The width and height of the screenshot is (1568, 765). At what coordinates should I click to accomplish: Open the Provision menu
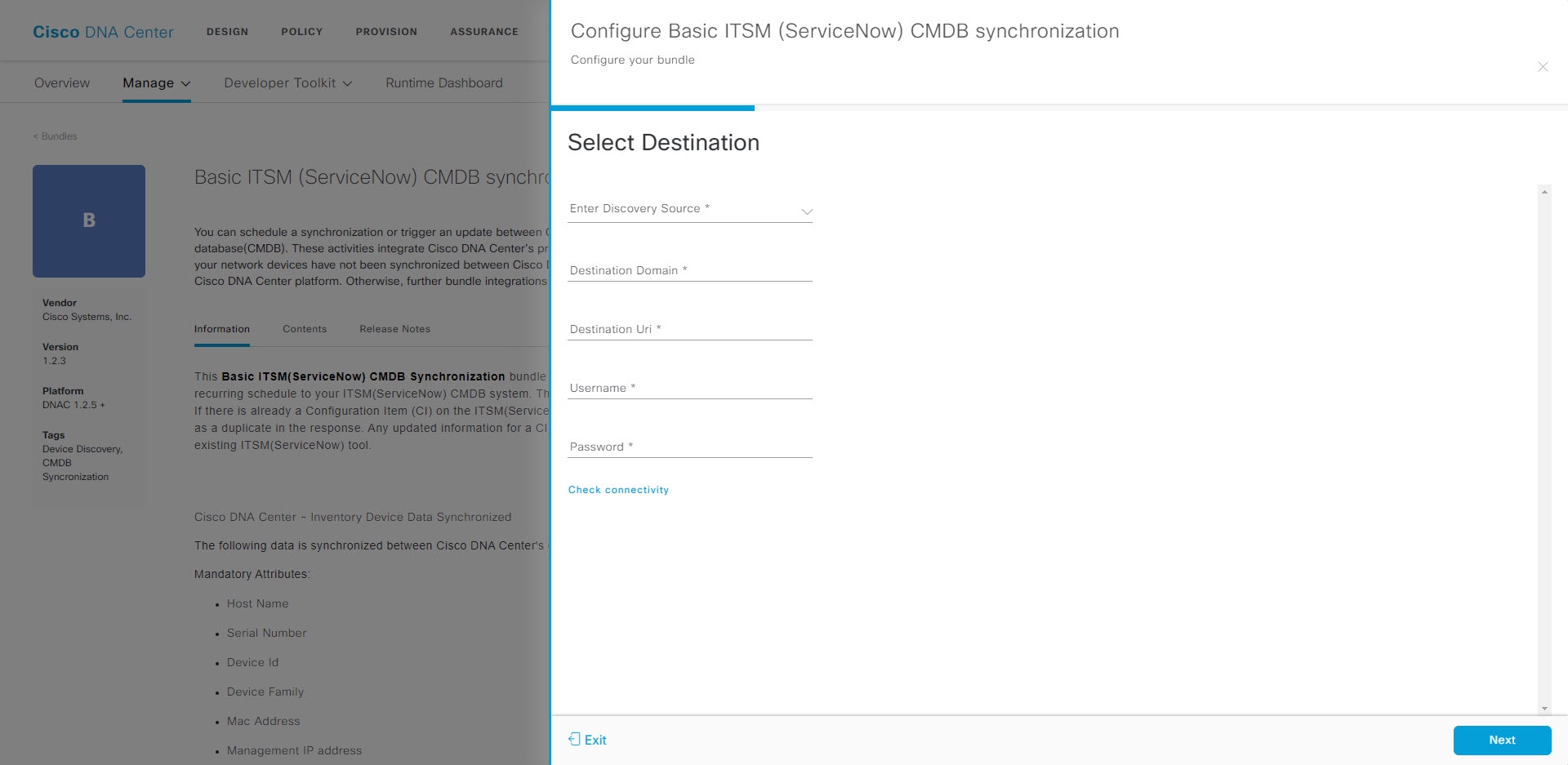386,32
